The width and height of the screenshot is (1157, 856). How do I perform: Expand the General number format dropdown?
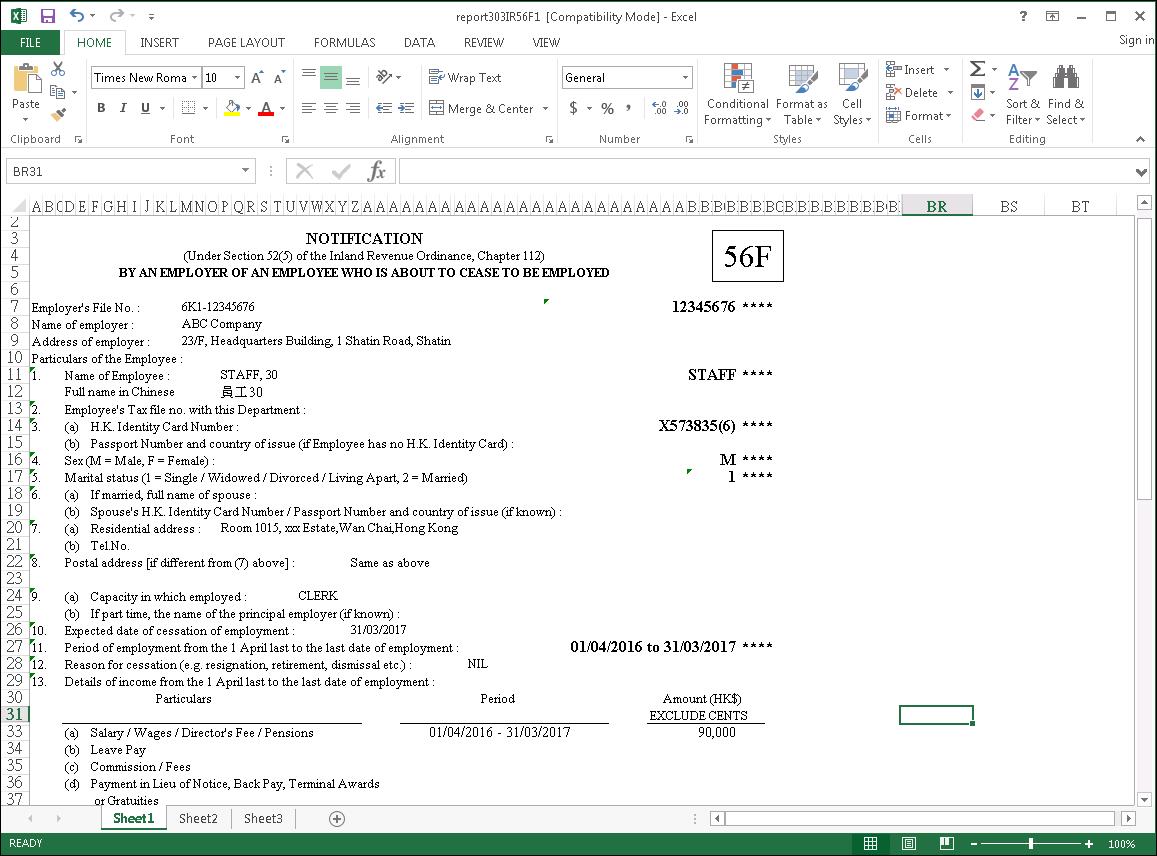pyautogui.click(x=685, y=77)
